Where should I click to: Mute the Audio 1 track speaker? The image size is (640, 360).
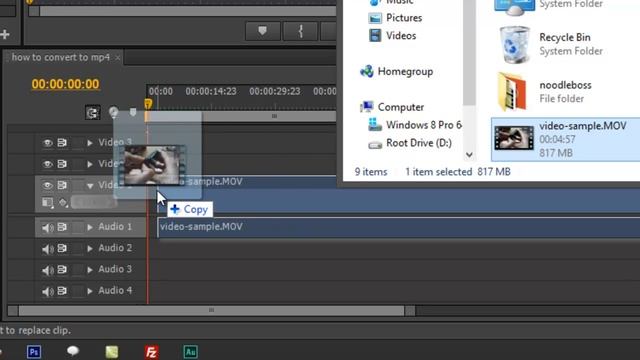48,227
